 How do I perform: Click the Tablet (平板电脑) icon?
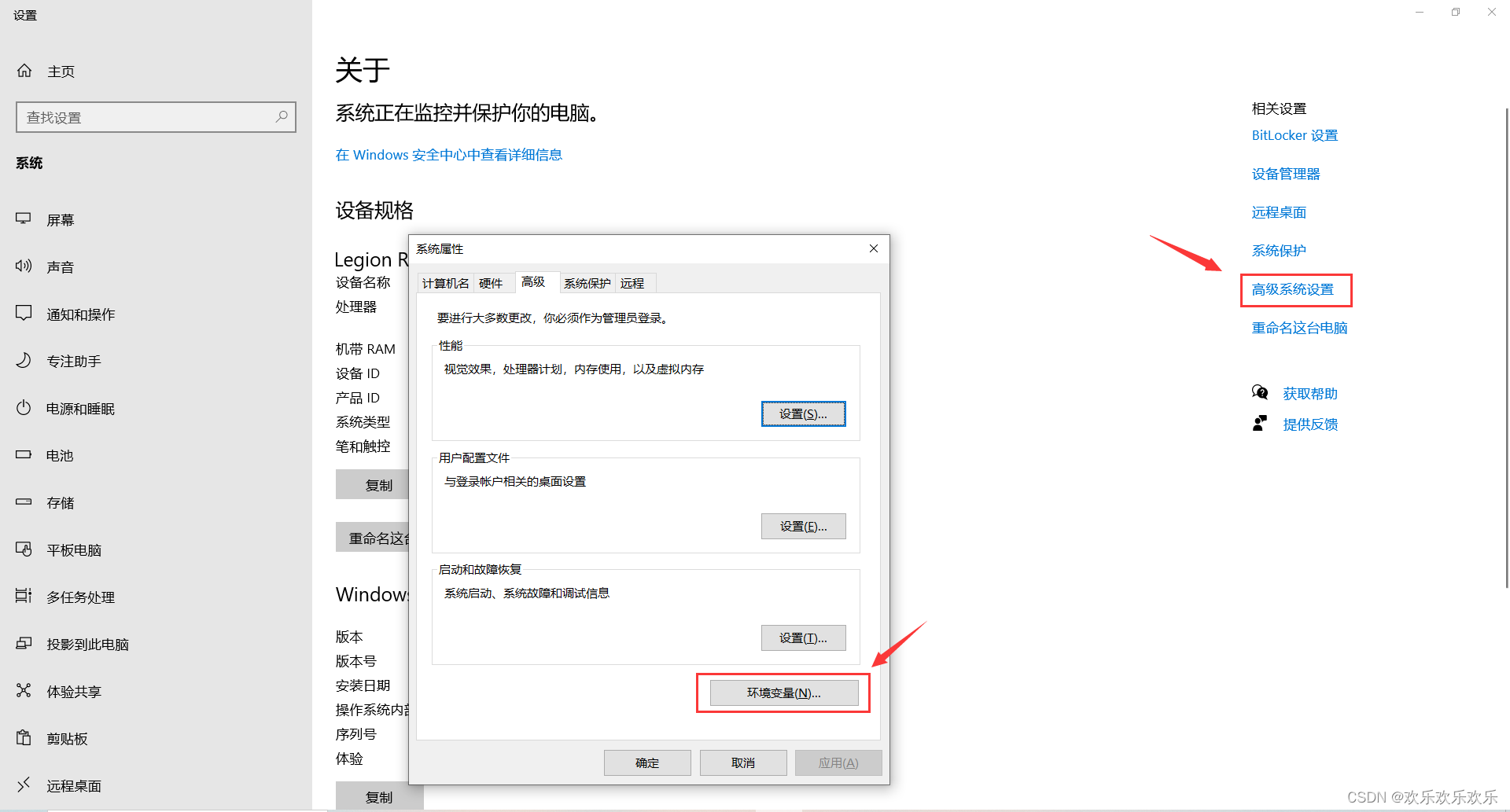click(24, 549)
